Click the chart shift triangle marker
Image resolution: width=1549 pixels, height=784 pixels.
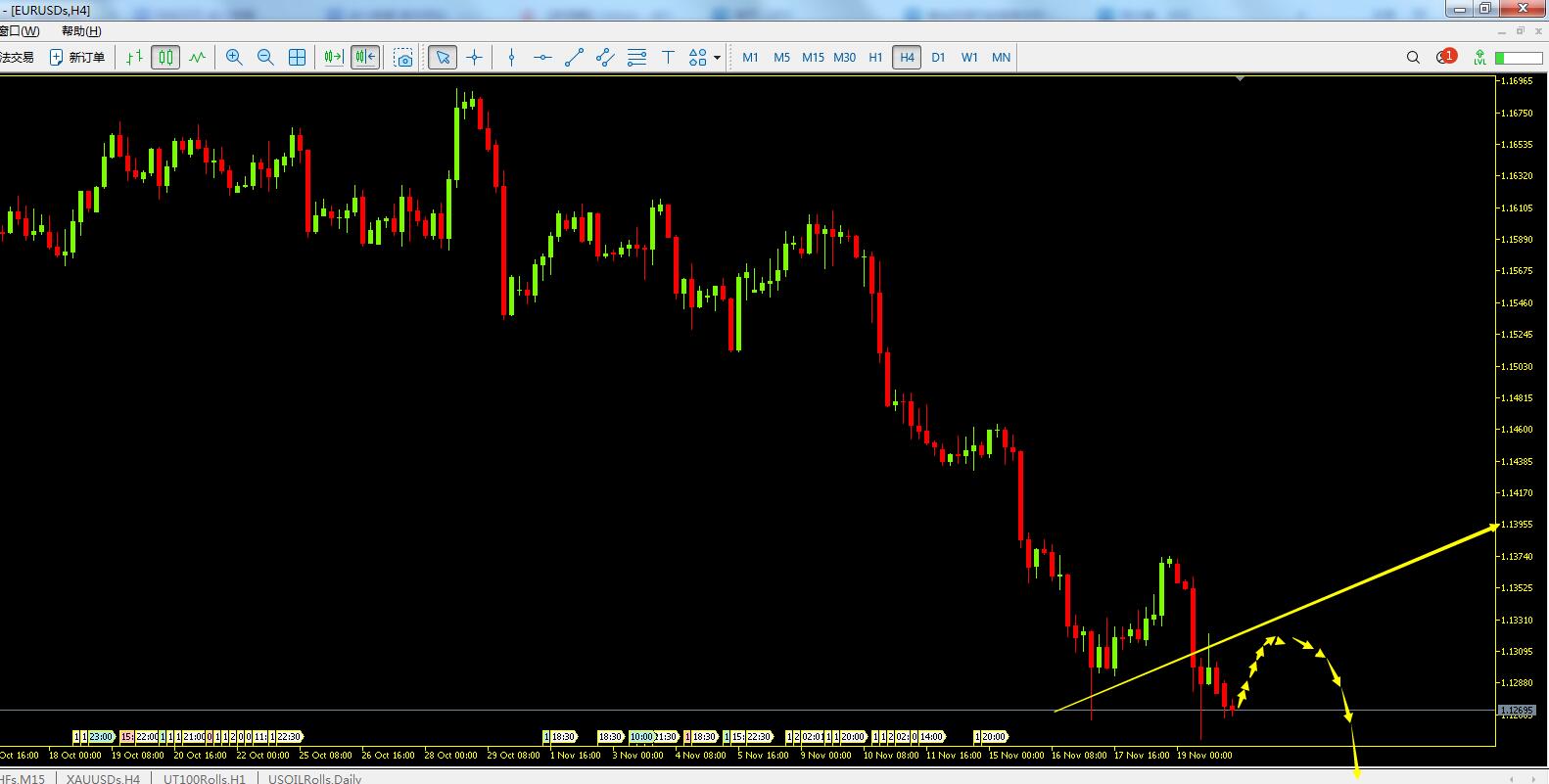(1240, 78)
